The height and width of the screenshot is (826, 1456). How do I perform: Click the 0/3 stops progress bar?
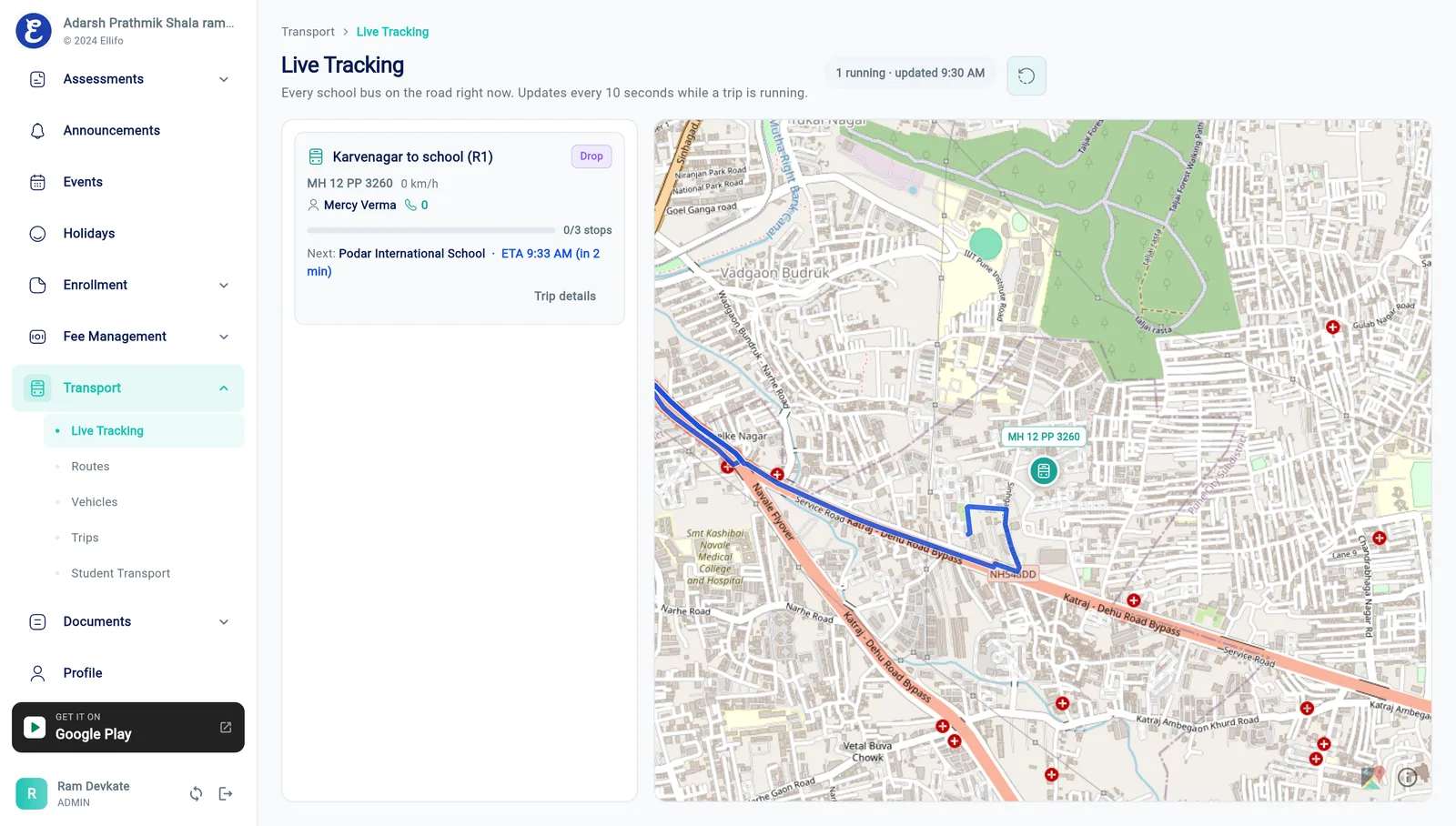click(430, 230)
